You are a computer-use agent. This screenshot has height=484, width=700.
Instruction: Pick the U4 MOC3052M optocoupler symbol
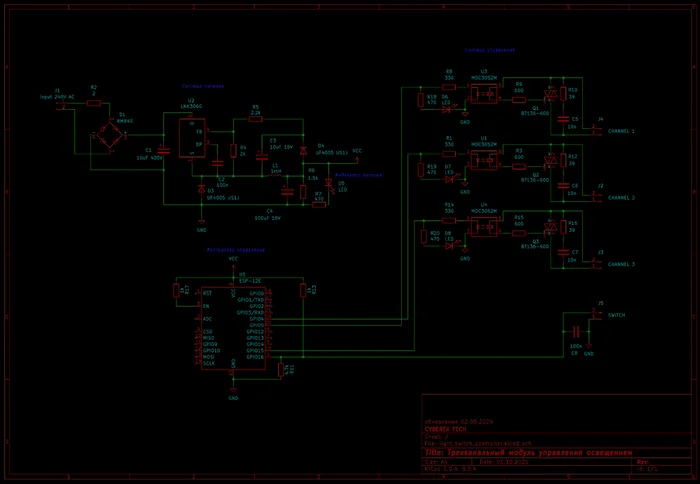[484, 227]
